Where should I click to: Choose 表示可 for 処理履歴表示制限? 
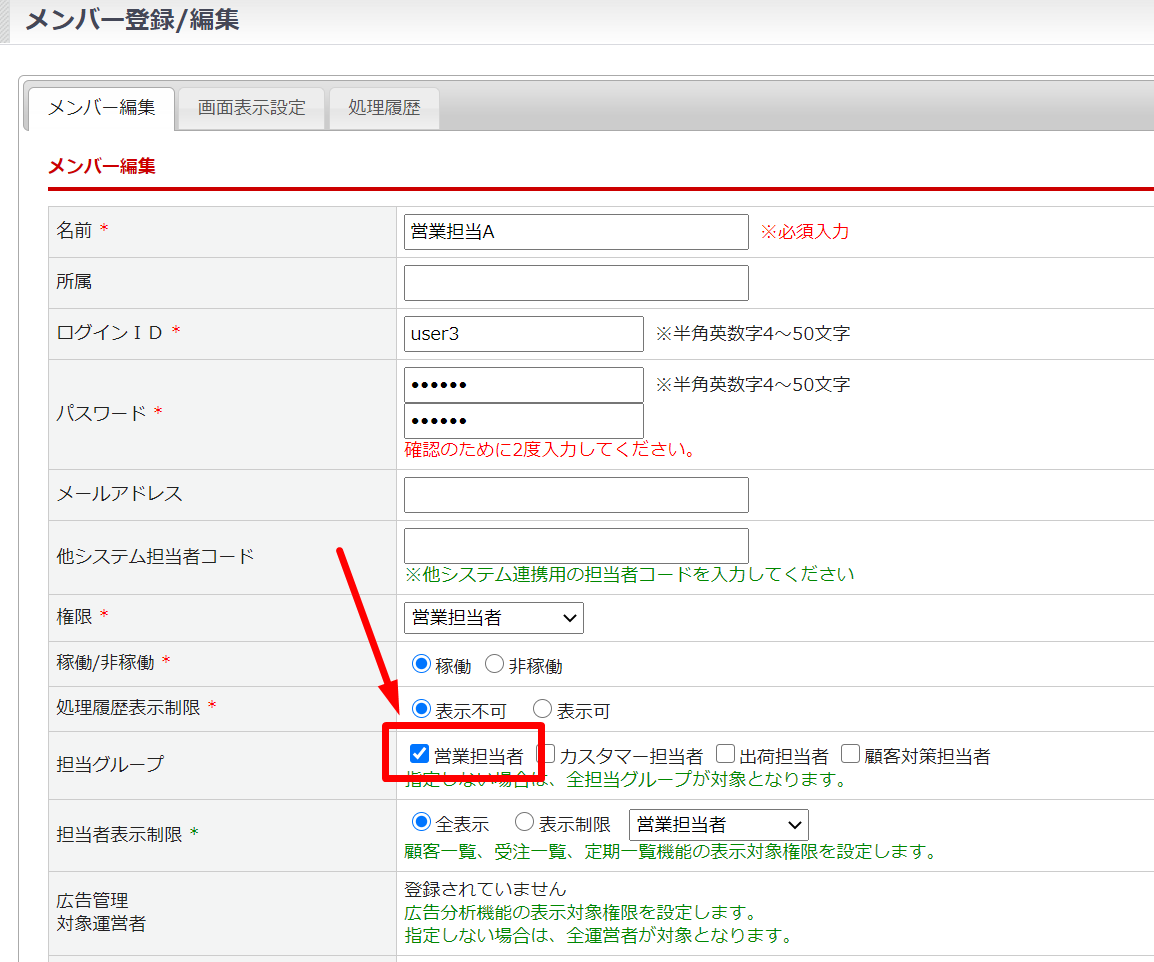542,709
